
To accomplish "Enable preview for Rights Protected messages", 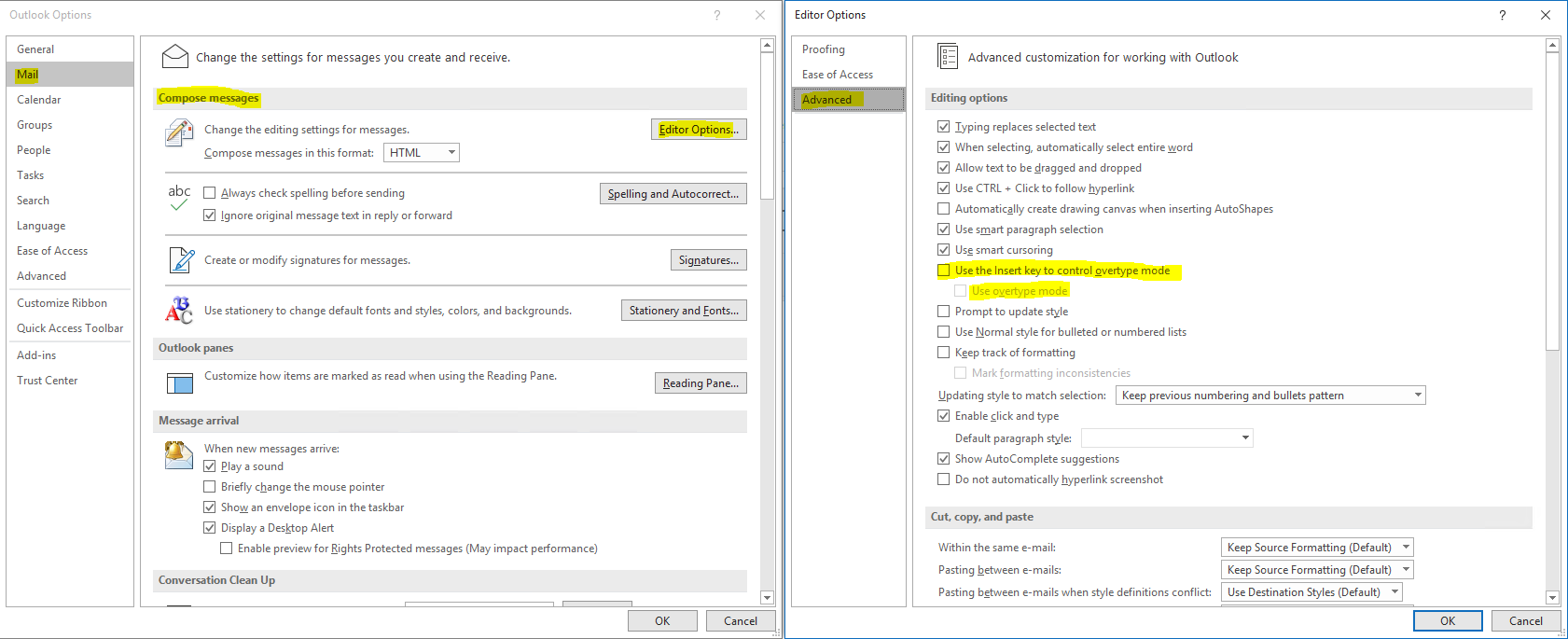I will (227, 549).
